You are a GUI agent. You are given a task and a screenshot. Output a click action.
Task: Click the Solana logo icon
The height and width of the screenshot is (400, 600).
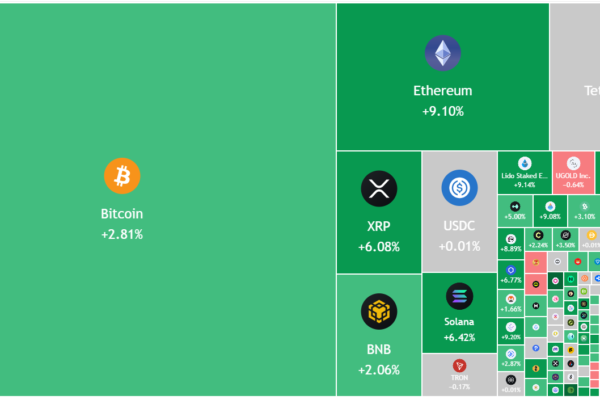point(460,296)
